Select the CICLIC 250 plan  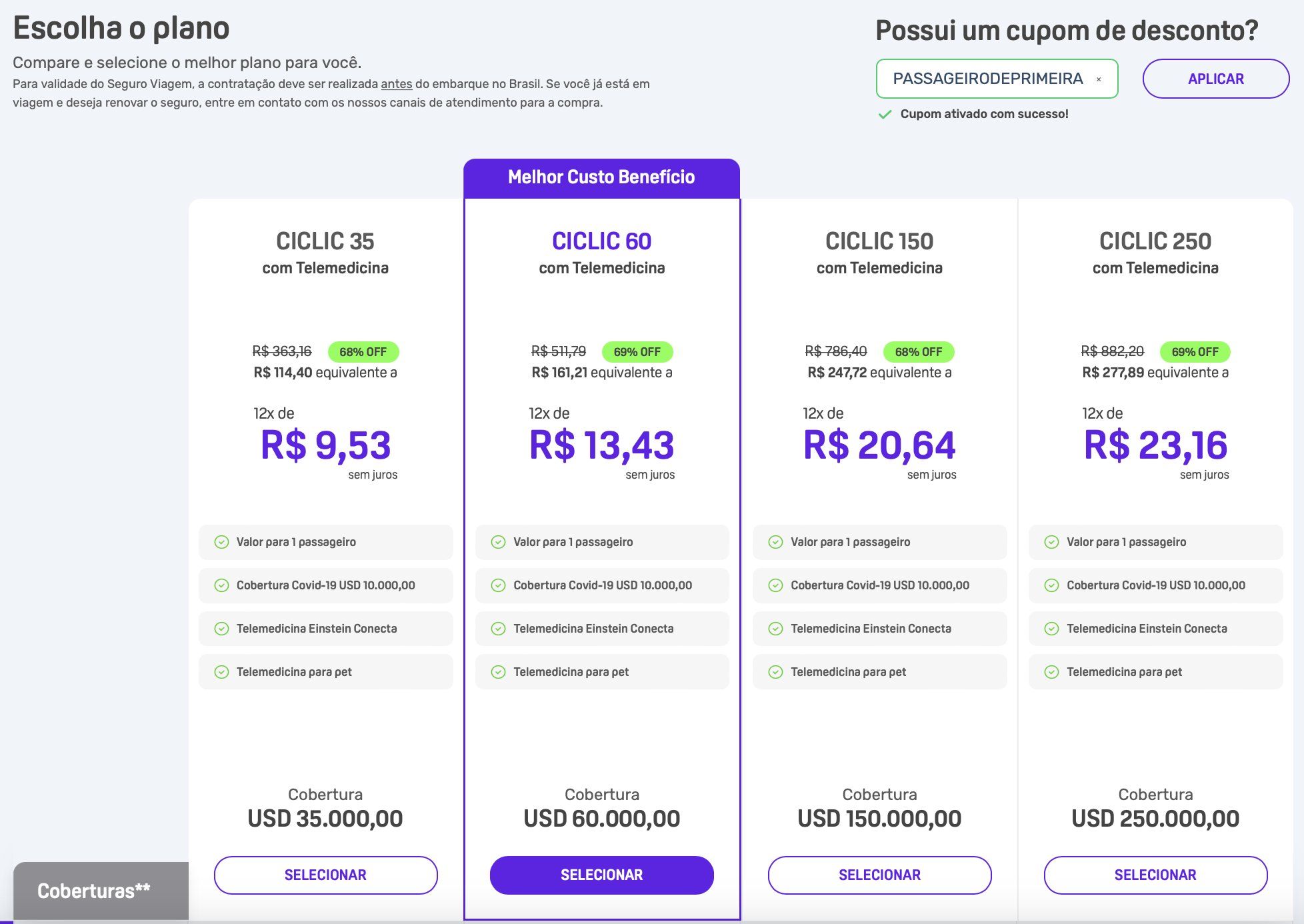(1155, 875)
